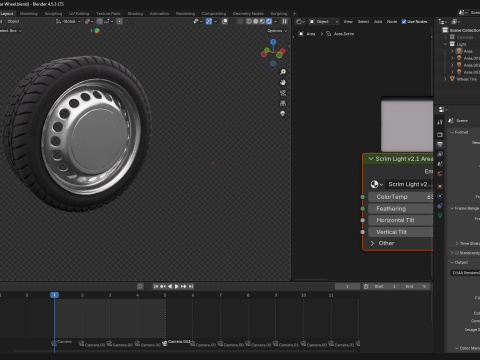Open node editor Node menu

pos(392,22)
